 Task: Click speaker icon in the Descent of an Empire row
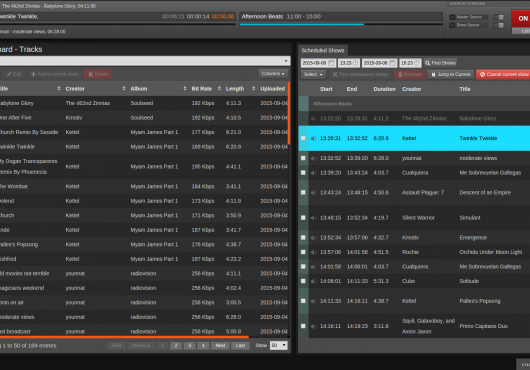(x=313, y=193)
